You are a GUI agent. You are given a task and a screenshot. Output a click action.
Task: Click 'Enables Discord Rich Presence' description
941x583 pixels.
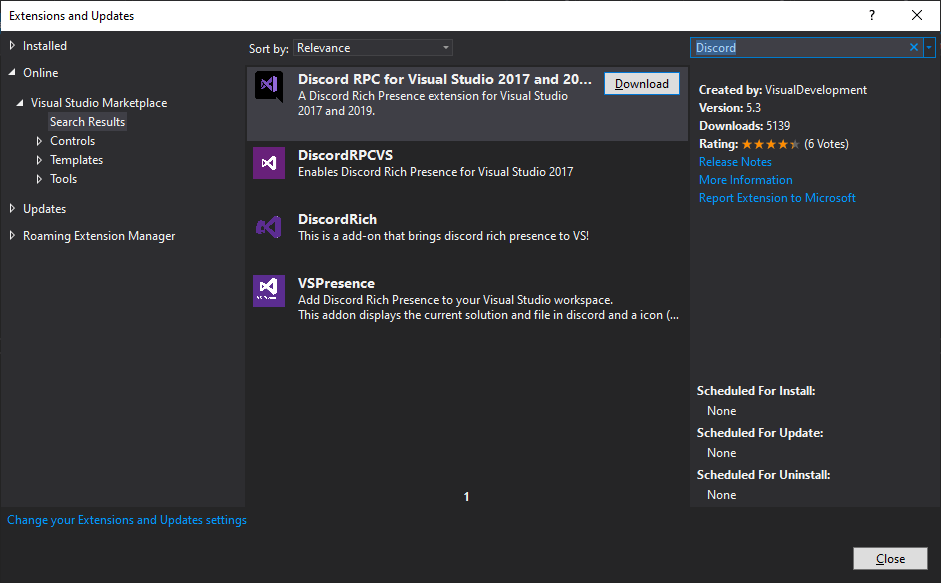point(436,172)
